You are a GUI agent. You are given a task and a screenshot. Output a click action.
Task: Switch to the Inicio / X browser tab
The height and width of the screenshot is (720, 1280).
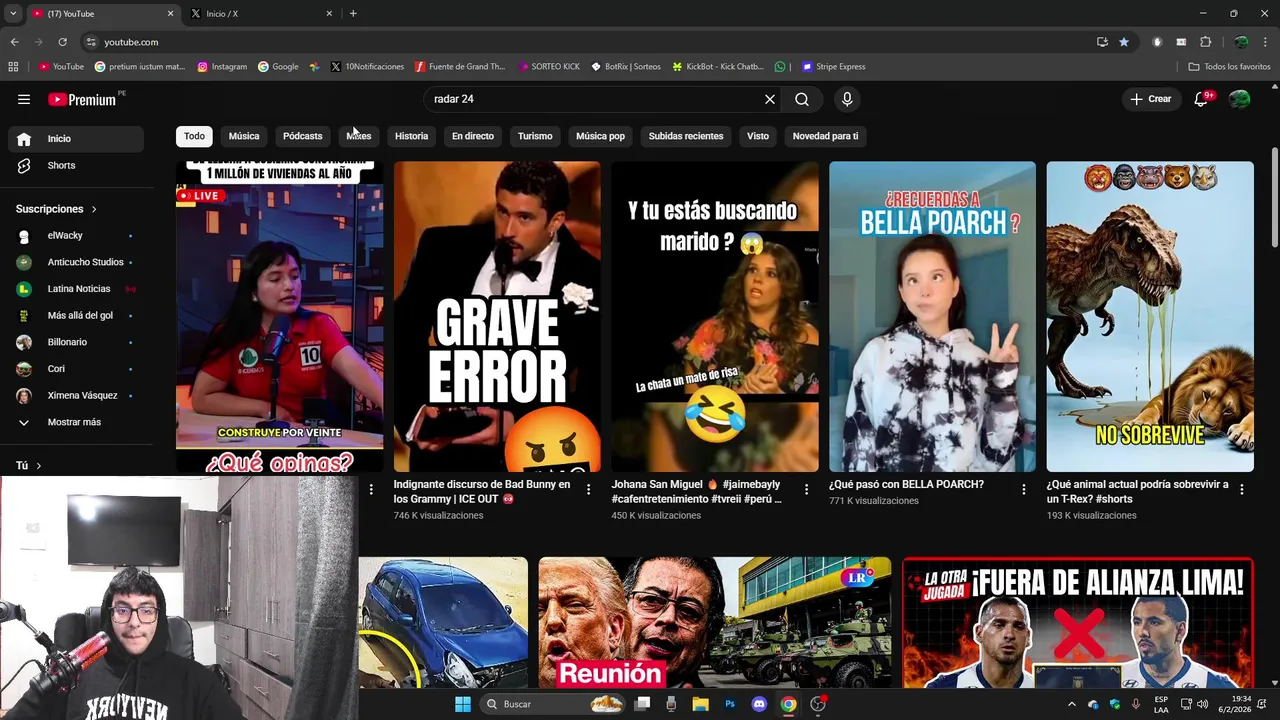point(260,13)
